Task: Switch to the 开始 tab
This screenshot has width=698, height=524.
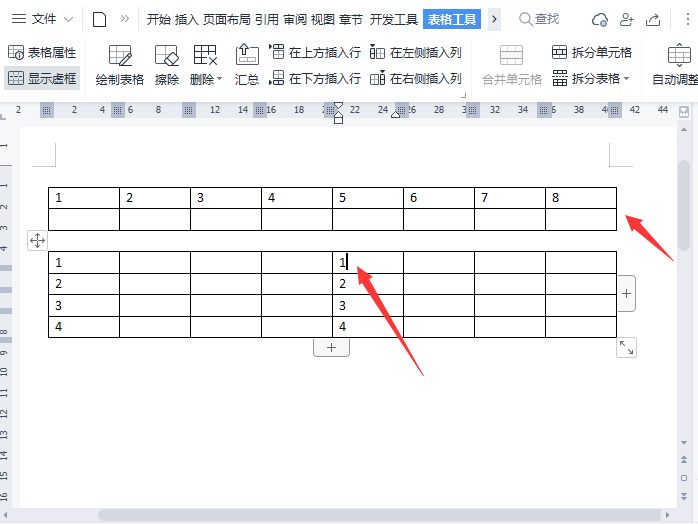Action: (x=159, y=20)
